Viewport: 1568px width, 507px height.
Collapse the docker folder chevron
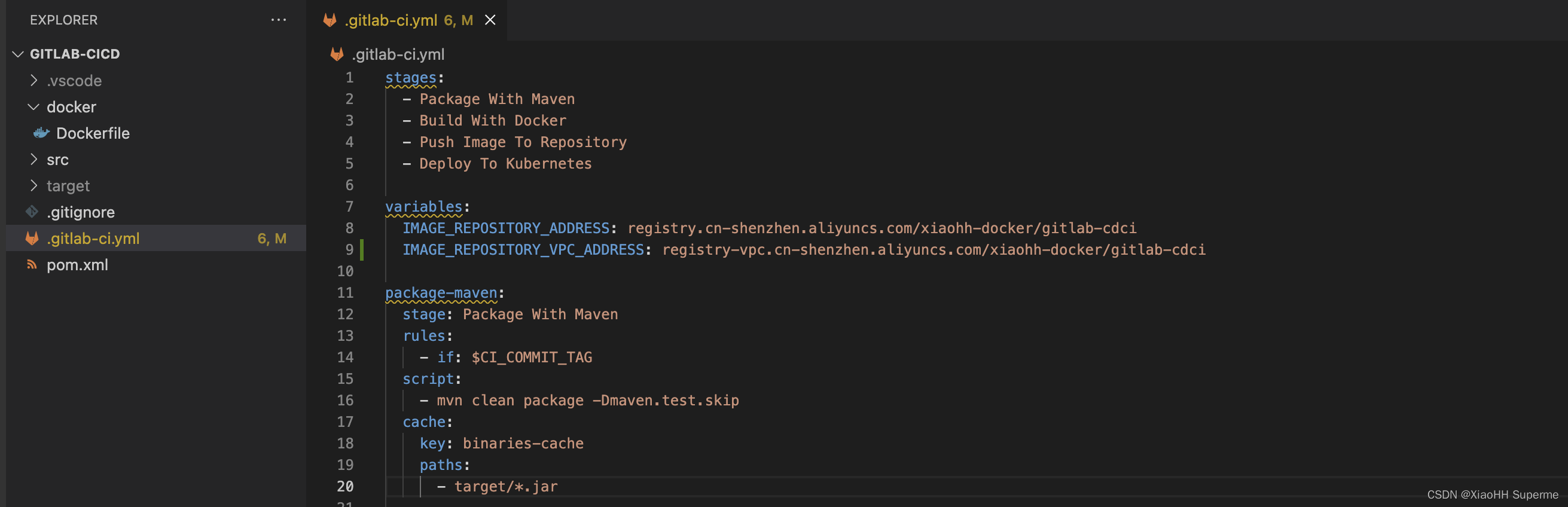pos(34,107)
